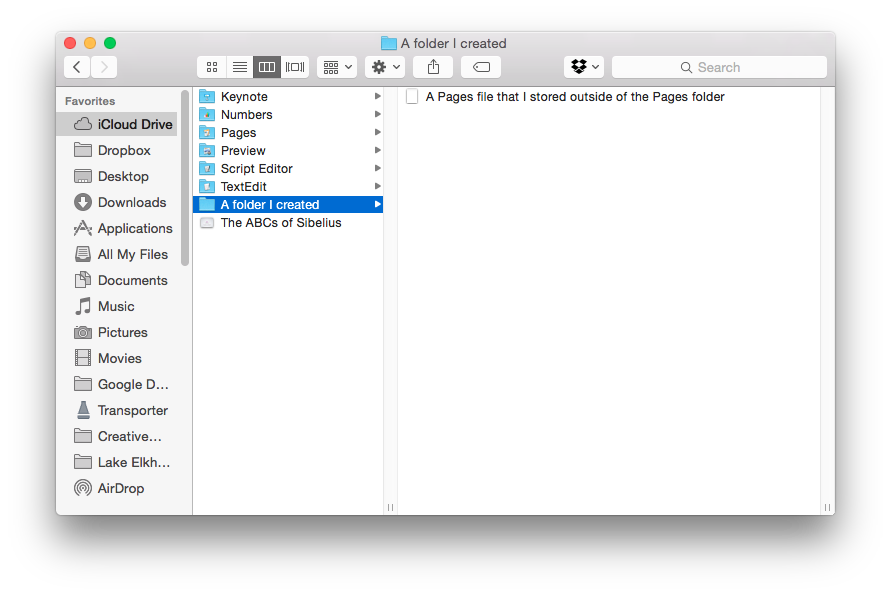Open Music in the sidebar
891x595 pixels.
(x=117, y=306)
